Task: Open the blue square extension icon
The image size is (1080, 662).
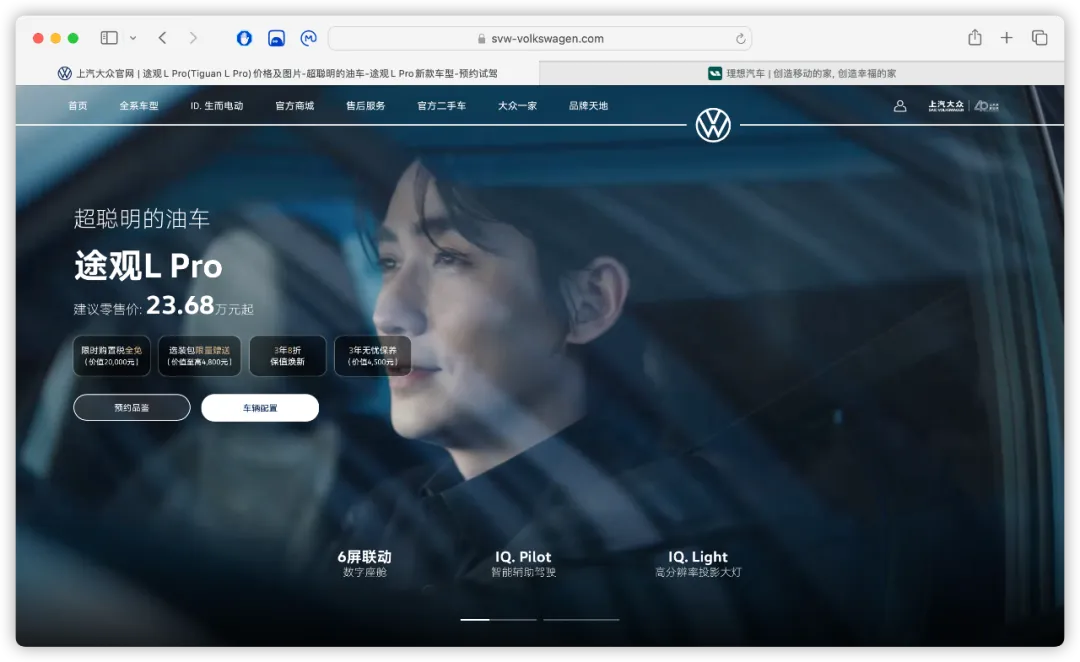Action: pyautogui.click(x=276, y=38)
